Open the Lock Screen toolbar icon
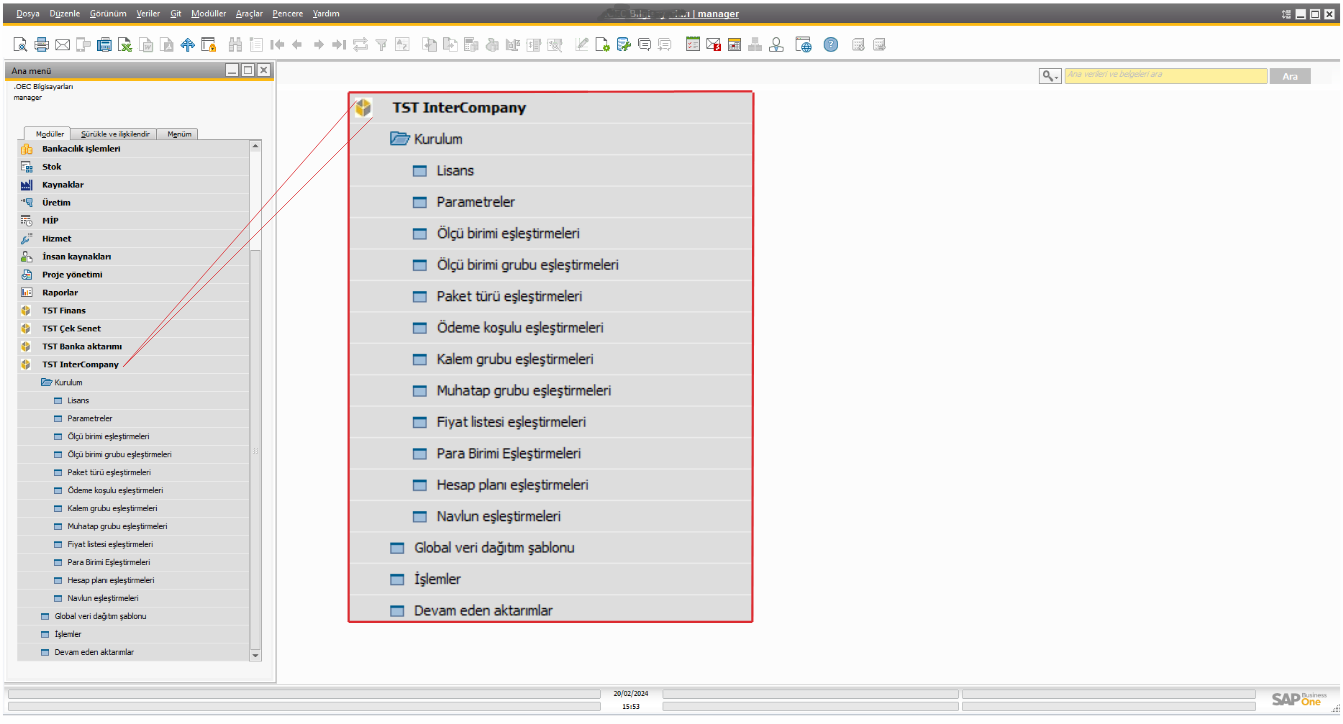The width and height of the screenshot is (1343, 724). tap(208, 45)
